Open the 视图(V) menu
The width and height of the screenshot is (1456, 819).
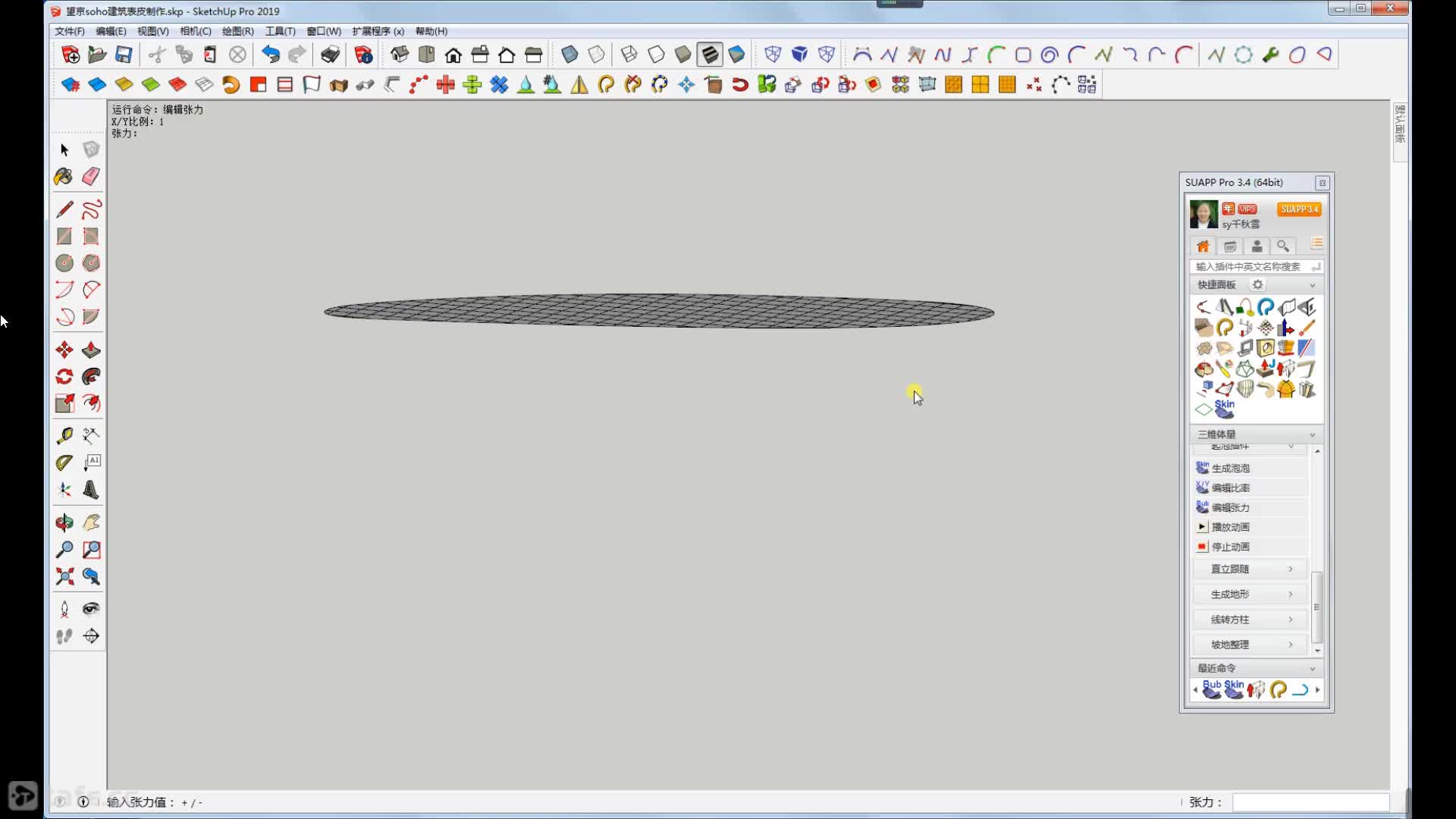pyautogui.click(x=153, y=31)
